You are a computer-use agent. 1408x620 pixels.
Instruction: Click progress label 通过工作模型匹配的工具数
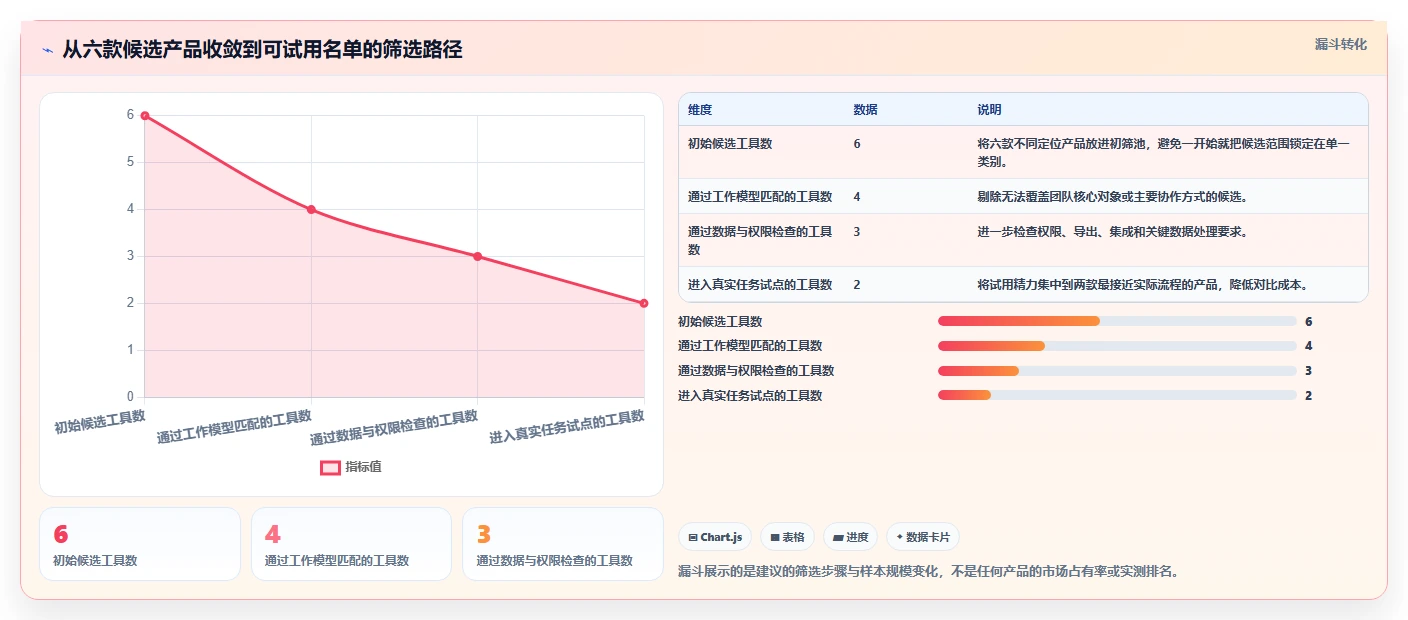[750, 346]
